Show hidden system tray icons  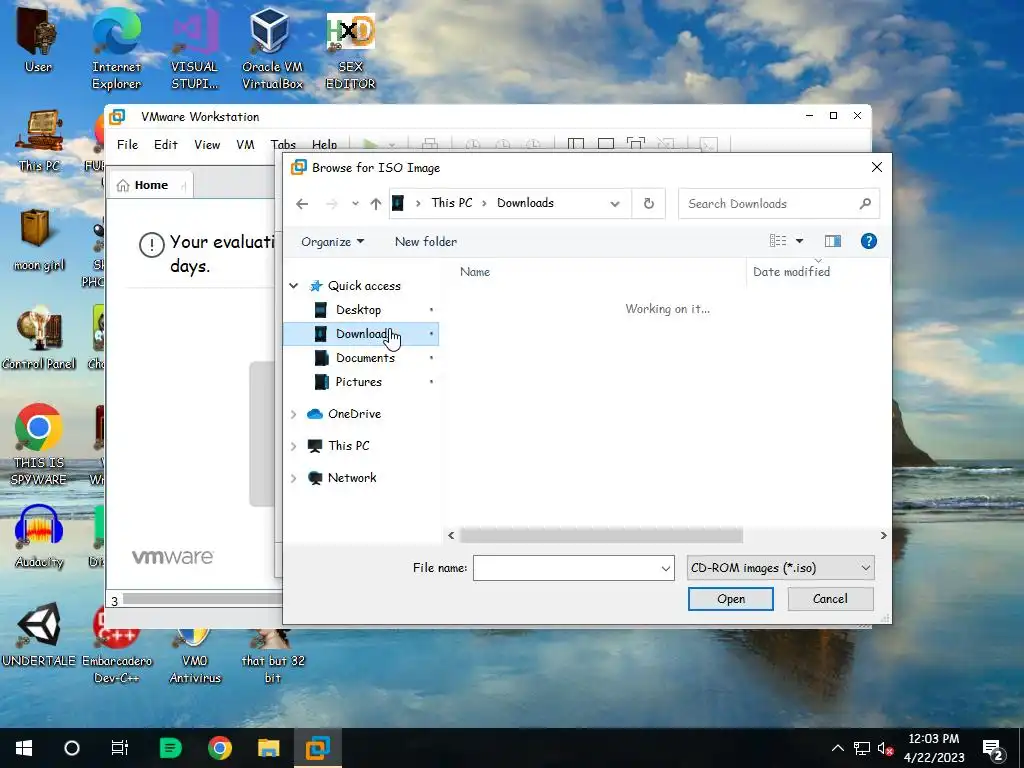click(837, 748)
